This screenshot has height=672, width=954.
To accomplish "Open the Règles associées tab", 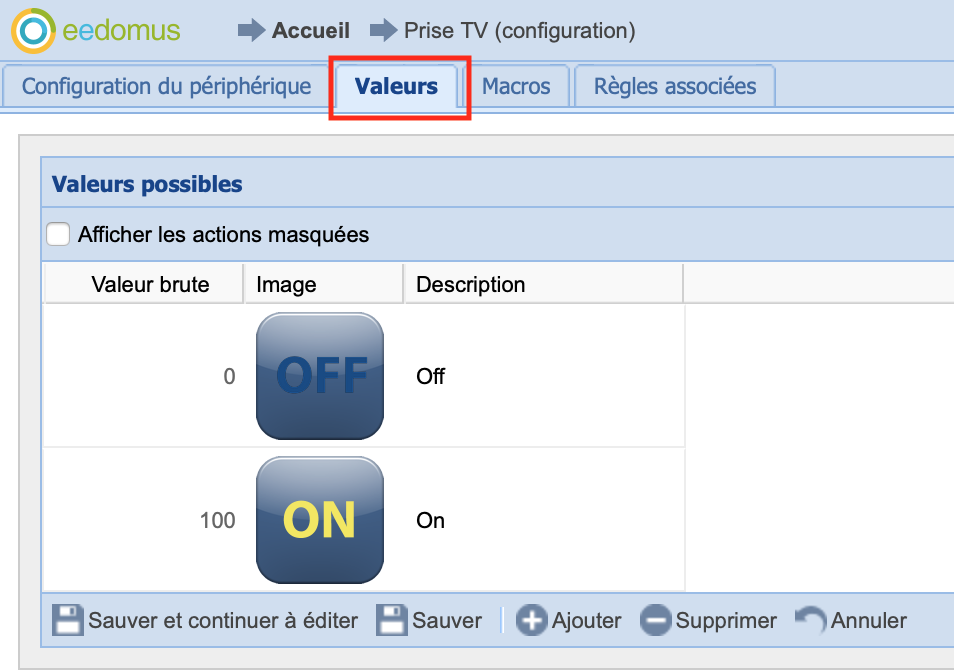I will [x=675, y=86].
